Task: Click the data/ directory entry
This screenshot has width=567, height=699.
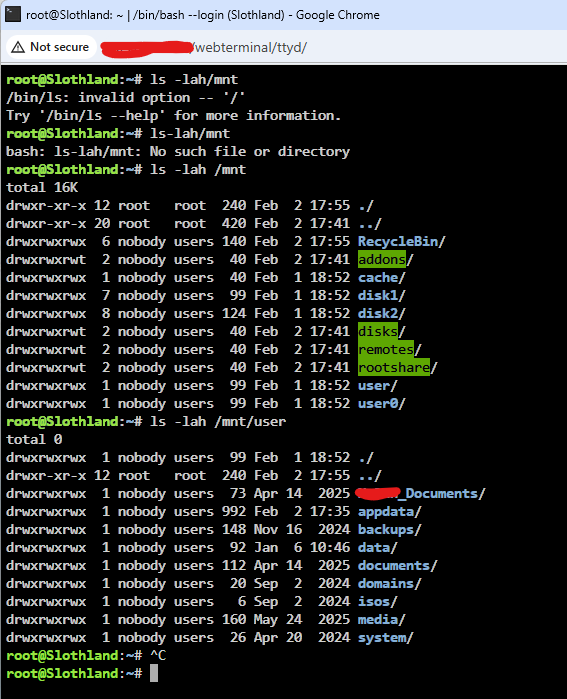Action: [x=378, y=547]
